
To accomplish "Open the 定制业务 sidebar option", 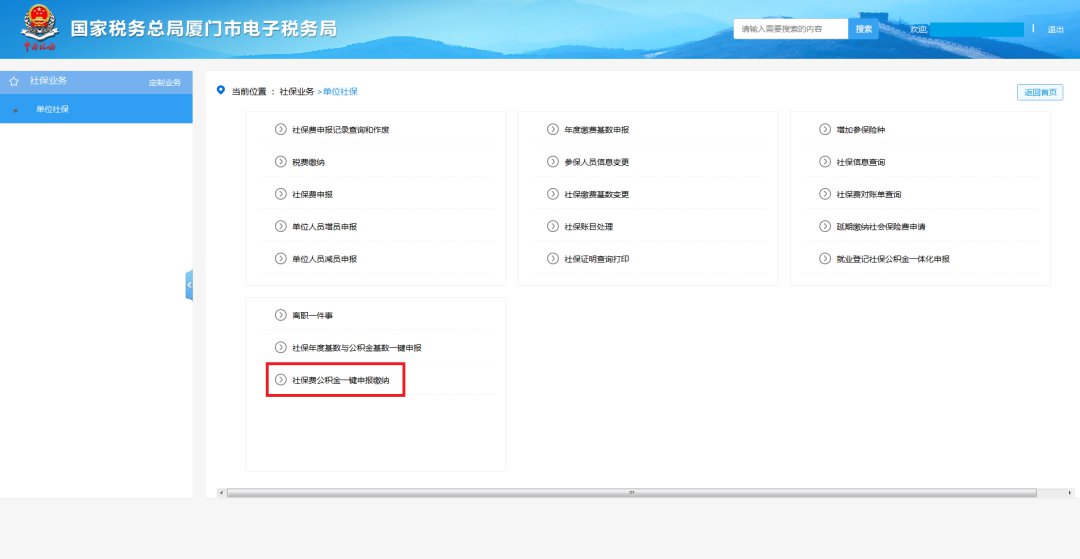I will click(x=164, y=82).
